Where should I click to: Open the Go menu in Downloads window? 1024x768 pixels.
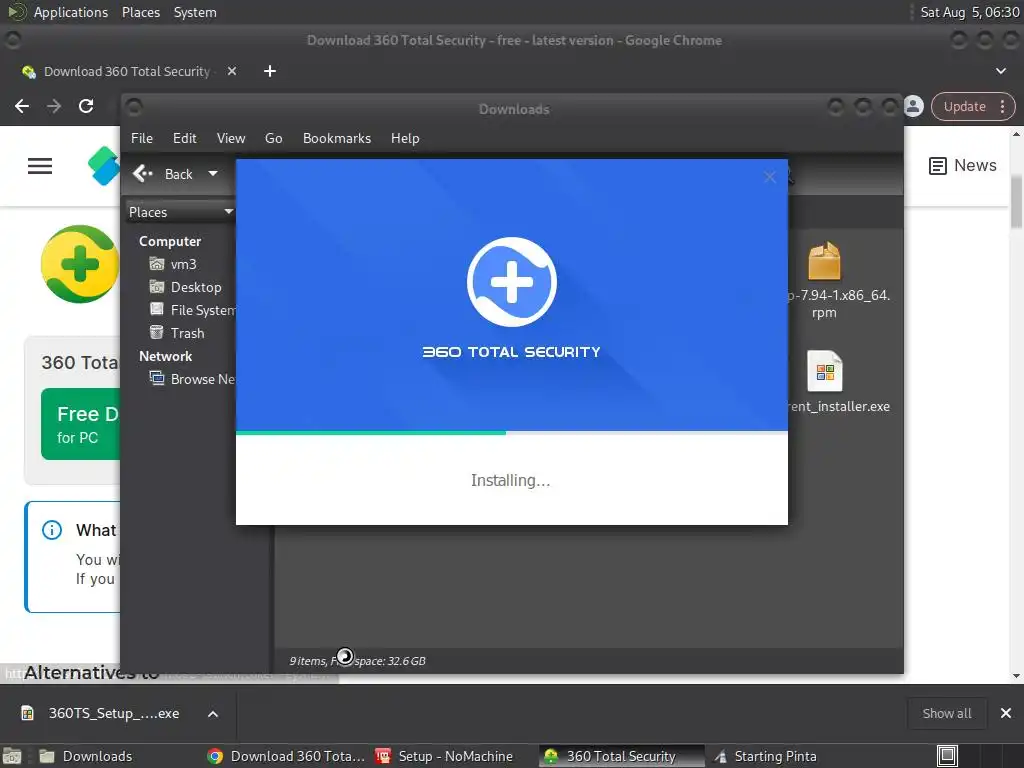click(274, 138)
